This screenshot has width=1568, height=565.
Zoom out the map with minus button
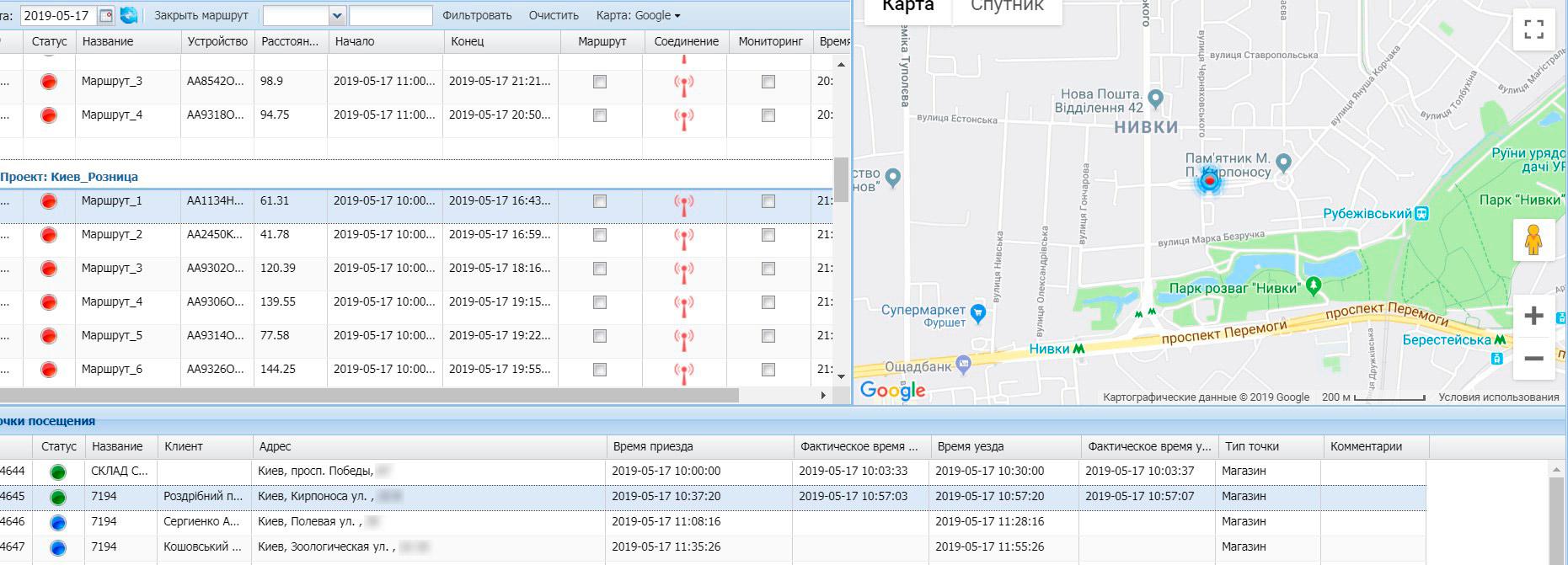[x=1533, y=358]
